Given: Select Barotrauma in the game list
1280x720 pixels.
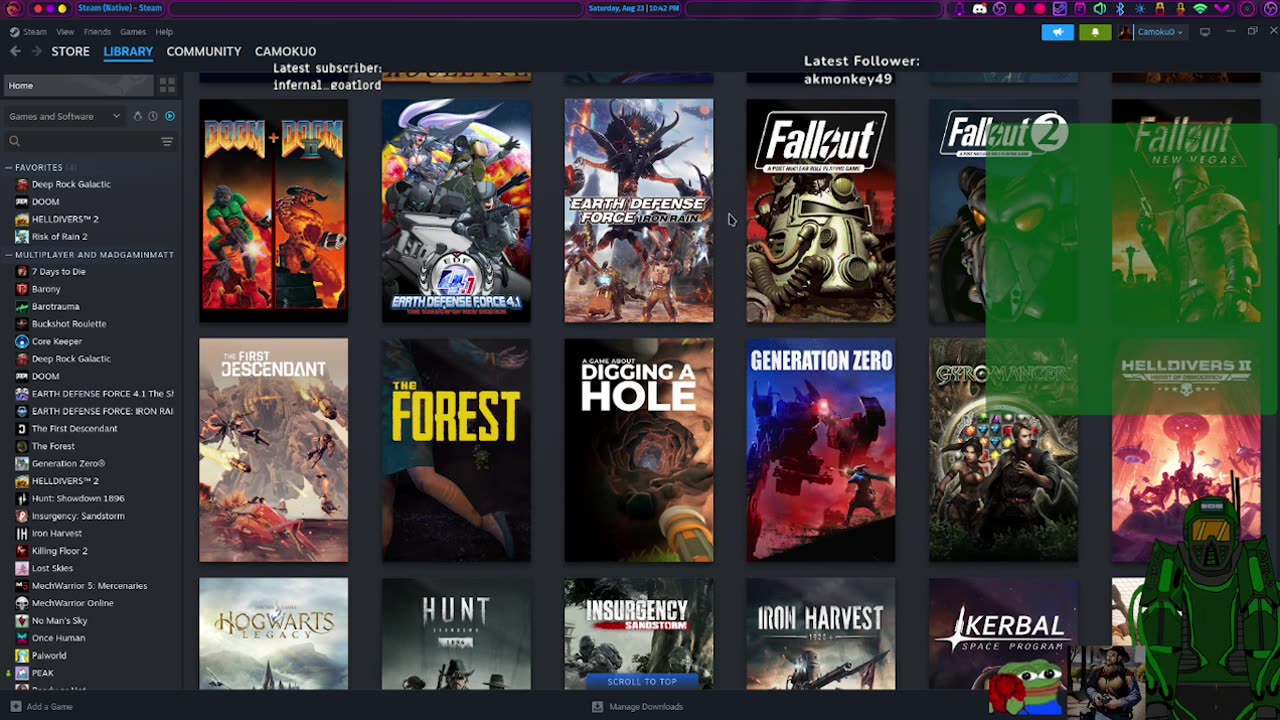Looking at the screenshot, I should pos(55,307).
